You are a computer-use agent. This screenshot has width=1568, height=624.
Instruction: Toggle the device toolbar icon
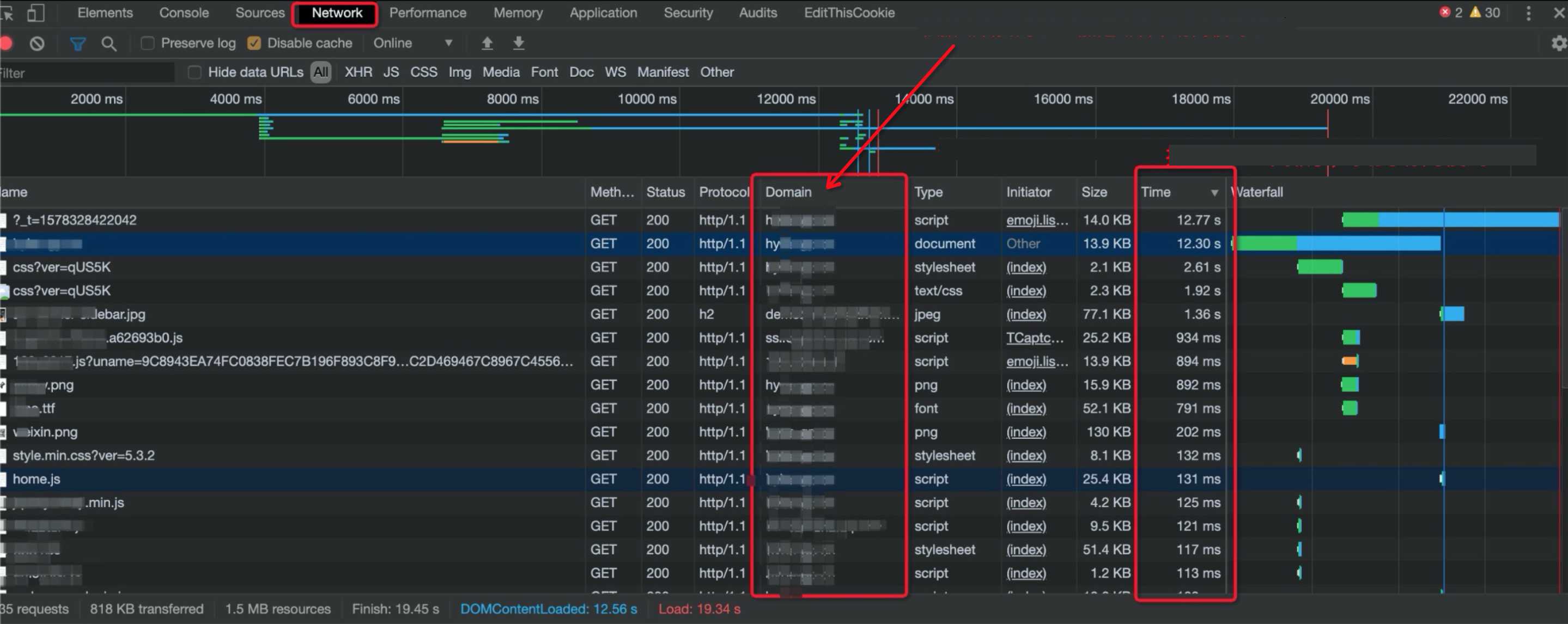pos(36,13)
